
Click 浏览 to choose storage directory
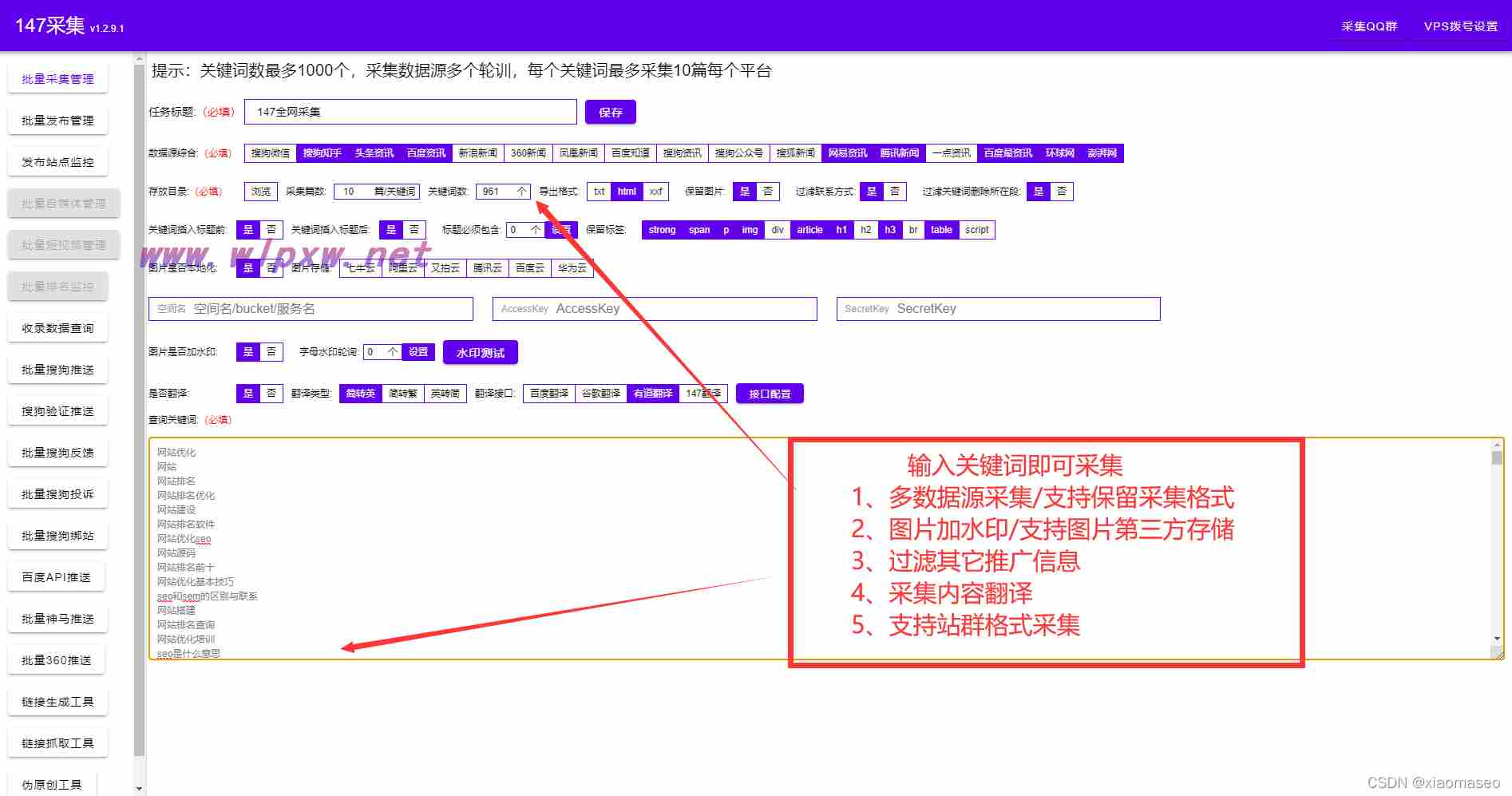click(261, 192)
